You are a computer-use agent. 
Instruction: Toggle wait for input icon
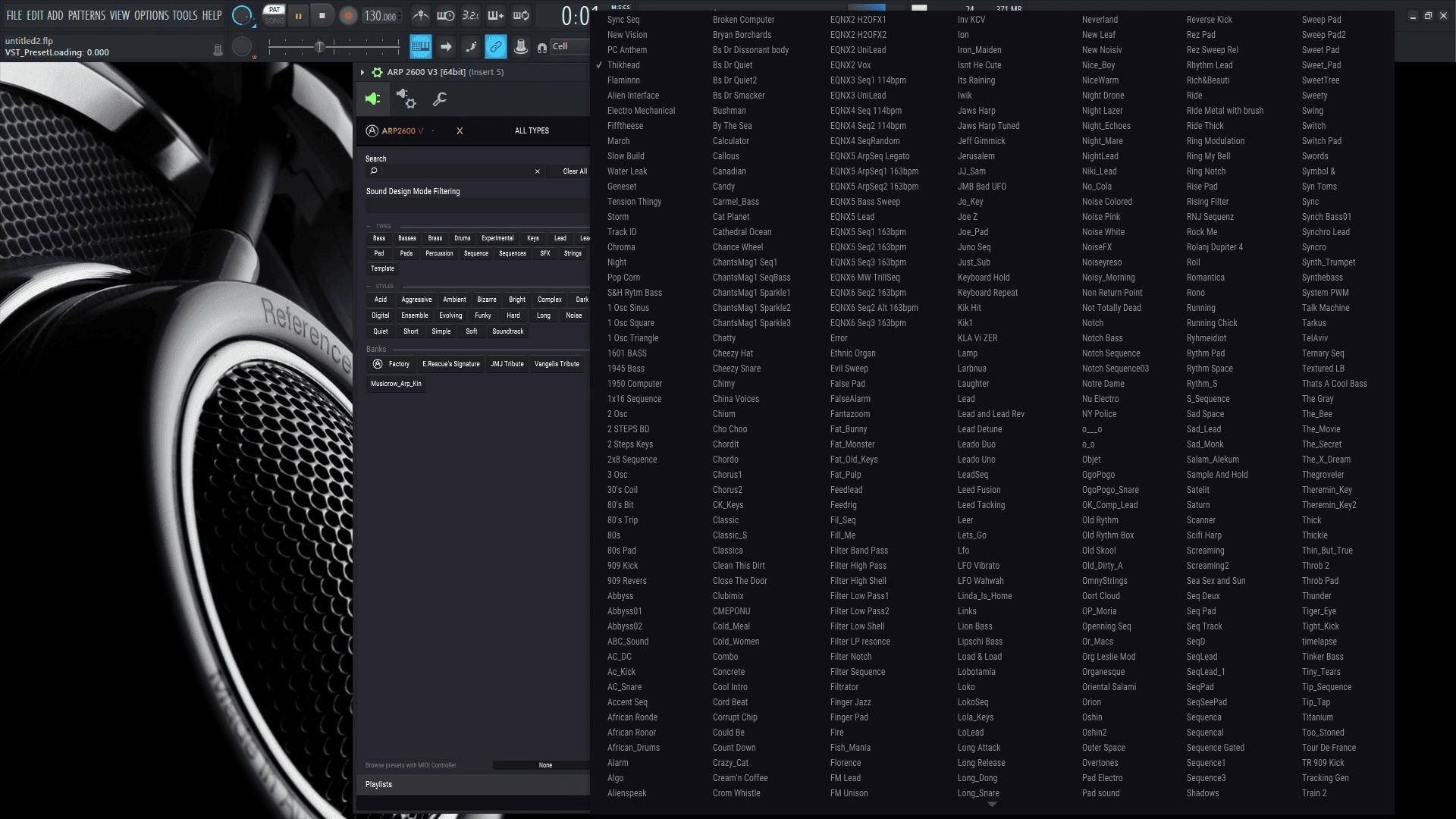click(x=446, y=15)
